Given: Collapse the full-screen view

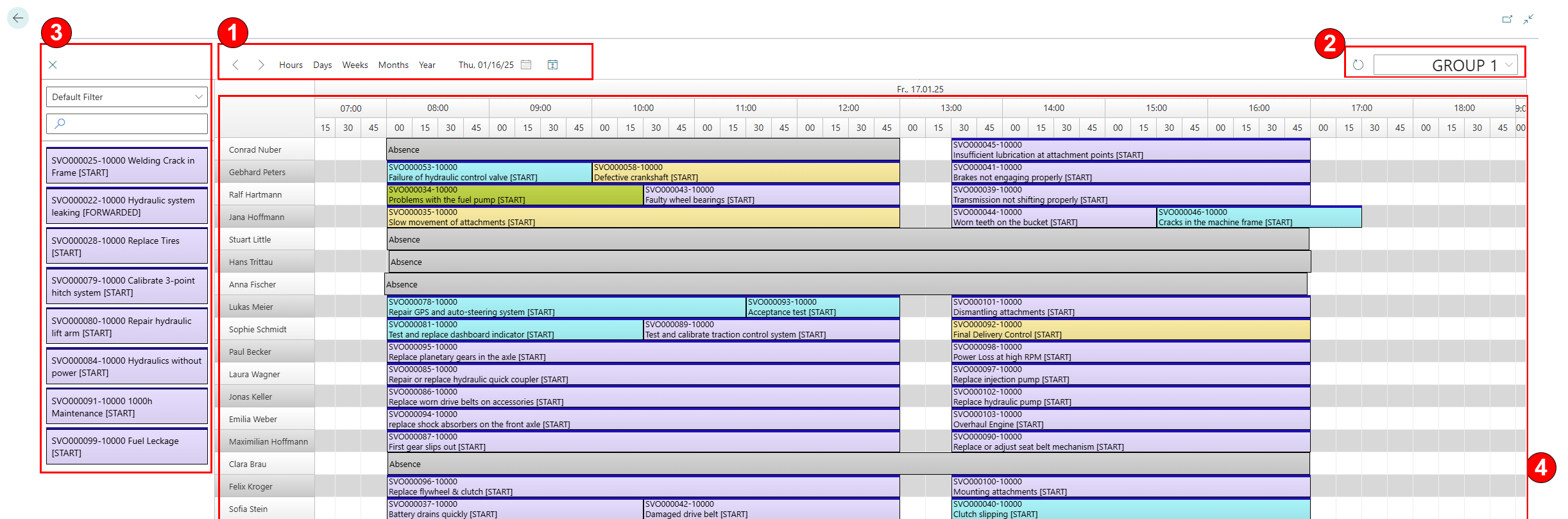Looking at the screenshot, I should 1528,19.
